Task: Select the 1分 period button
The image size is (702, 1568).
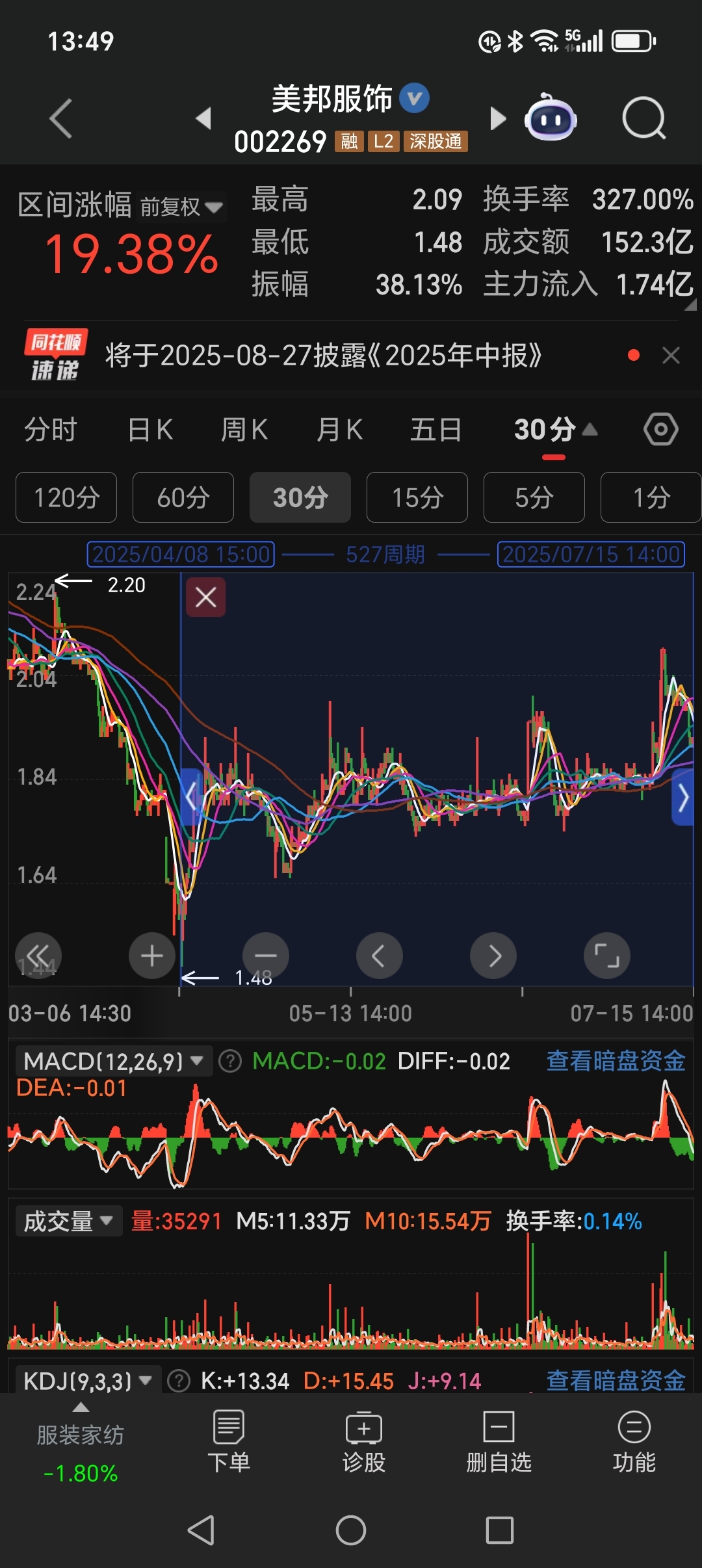Action: tap(651, 497)
